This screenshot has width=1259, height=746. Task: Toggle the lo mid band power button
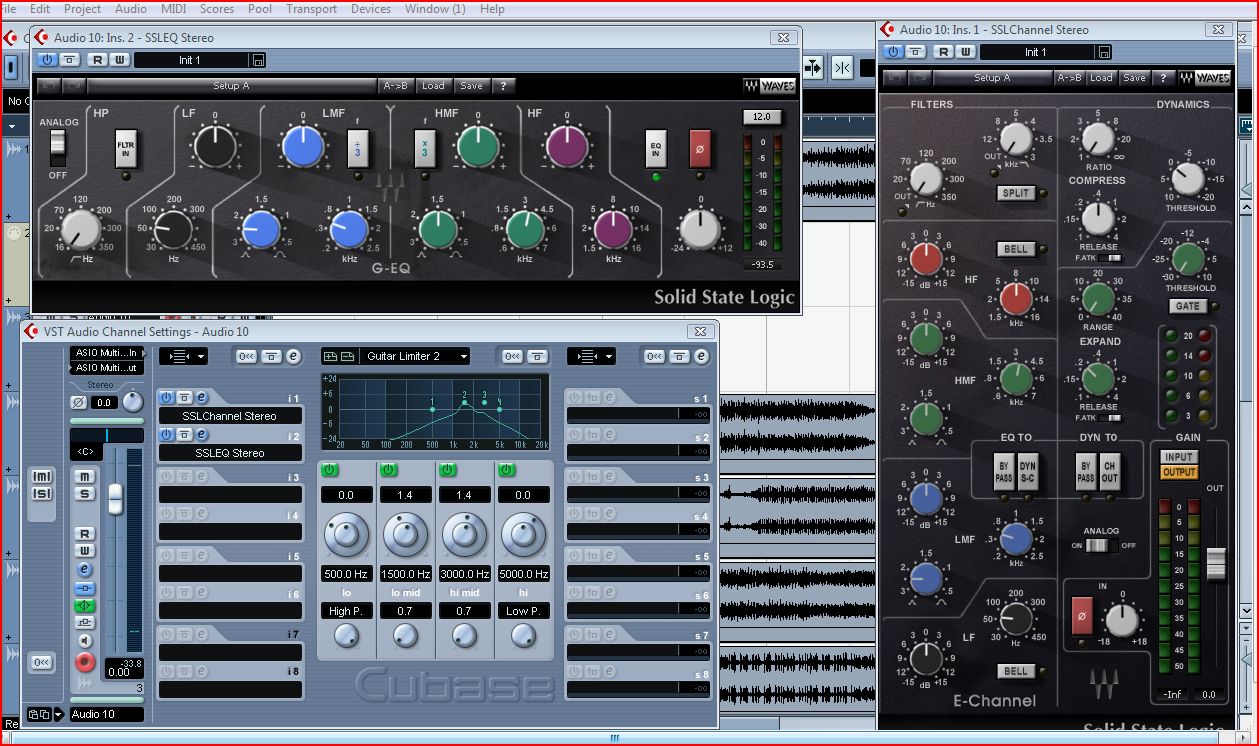[388, 470]
